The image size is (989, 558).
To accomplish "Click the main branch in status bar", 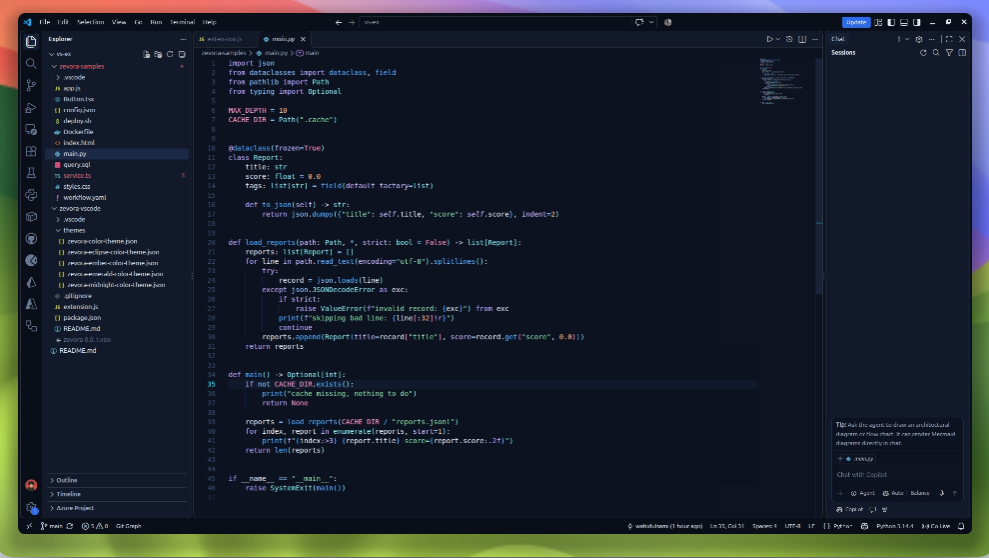I will coord(52,526).
